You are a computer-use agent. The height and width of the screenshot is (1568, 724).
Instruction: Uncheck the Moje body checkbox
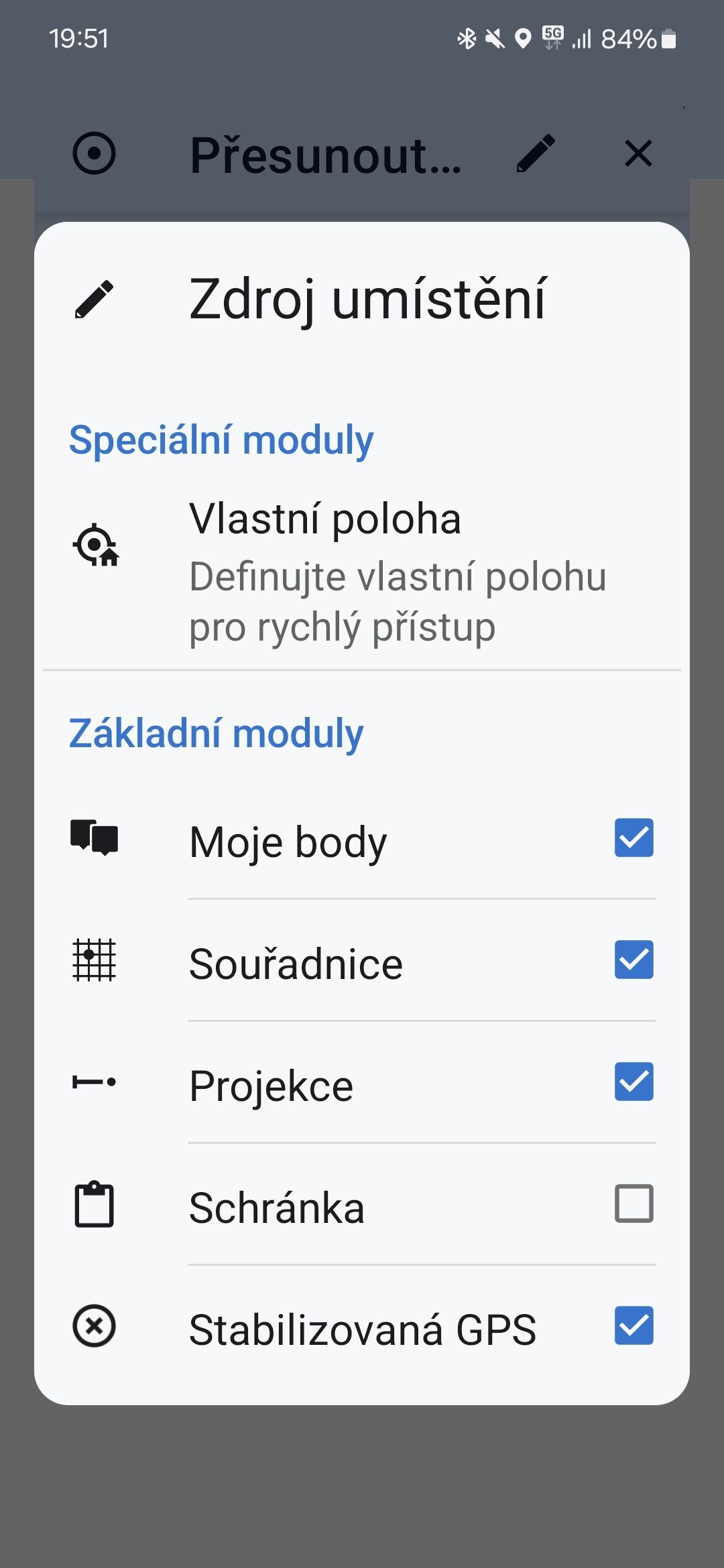pyautogui.click(x=633, y=838)
